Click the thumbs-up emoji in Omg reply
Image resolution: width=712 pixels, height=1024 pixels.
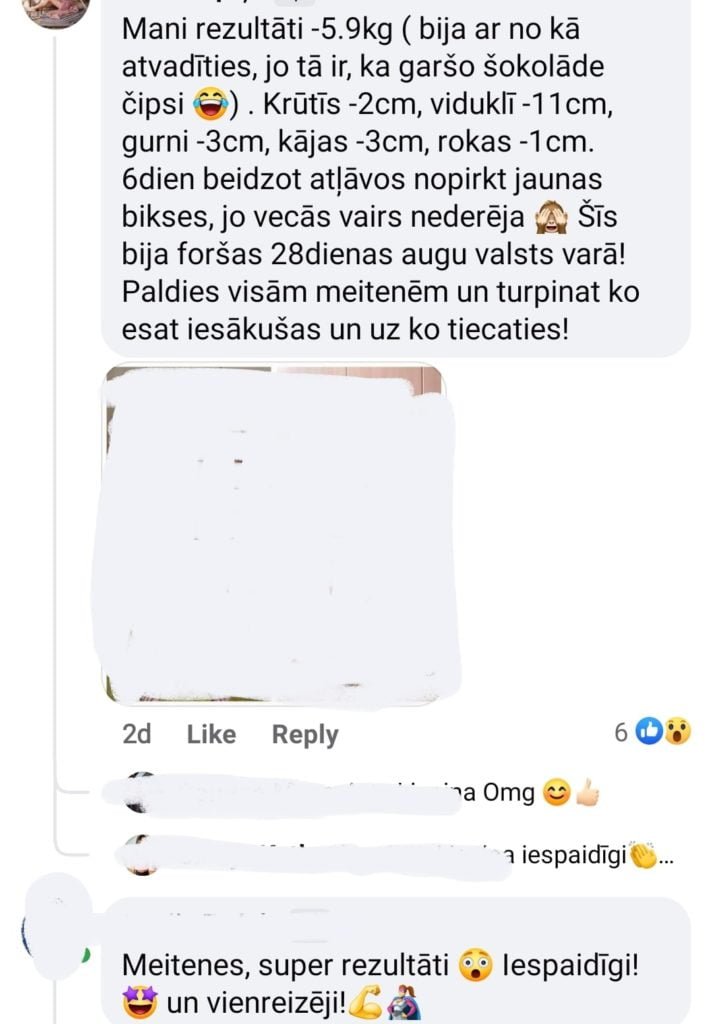[587, 793]
